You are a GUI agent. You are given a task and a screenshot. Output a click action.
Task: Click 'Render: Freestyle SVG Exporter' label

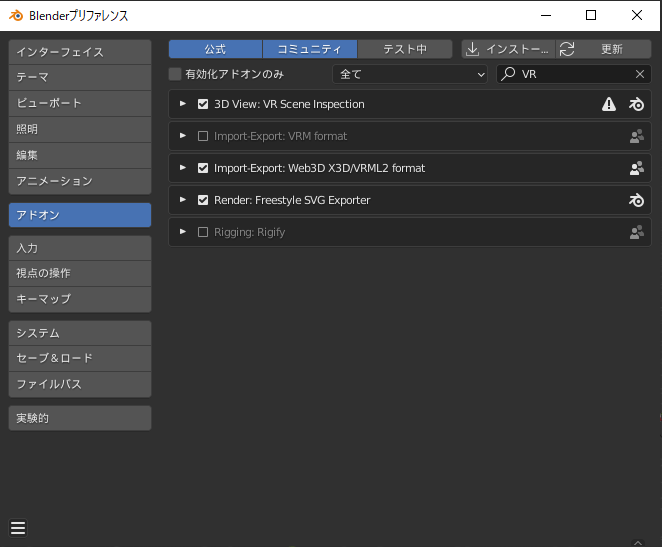(292, 200)
